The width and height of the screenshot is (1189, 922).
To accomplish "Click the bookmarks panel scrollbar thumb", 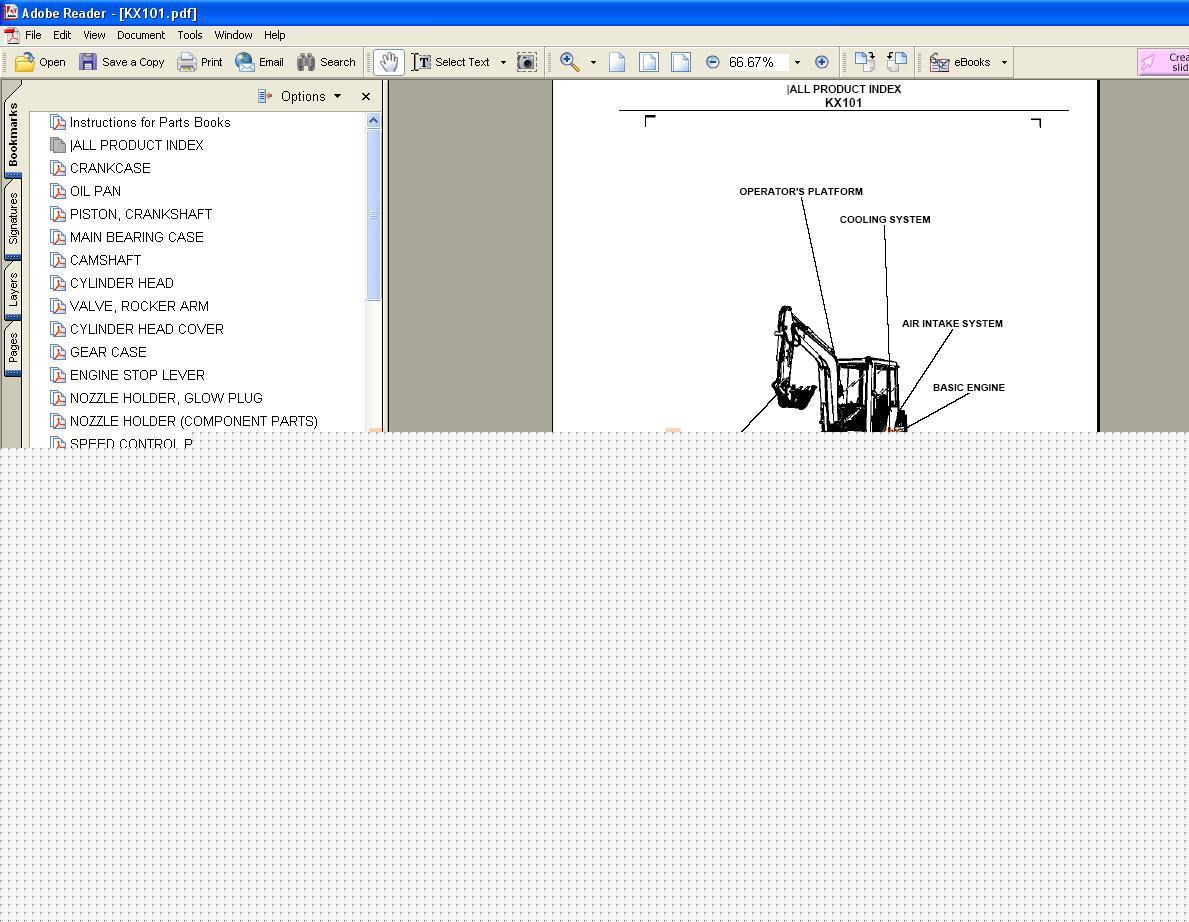I will click(x=373, y=215).
